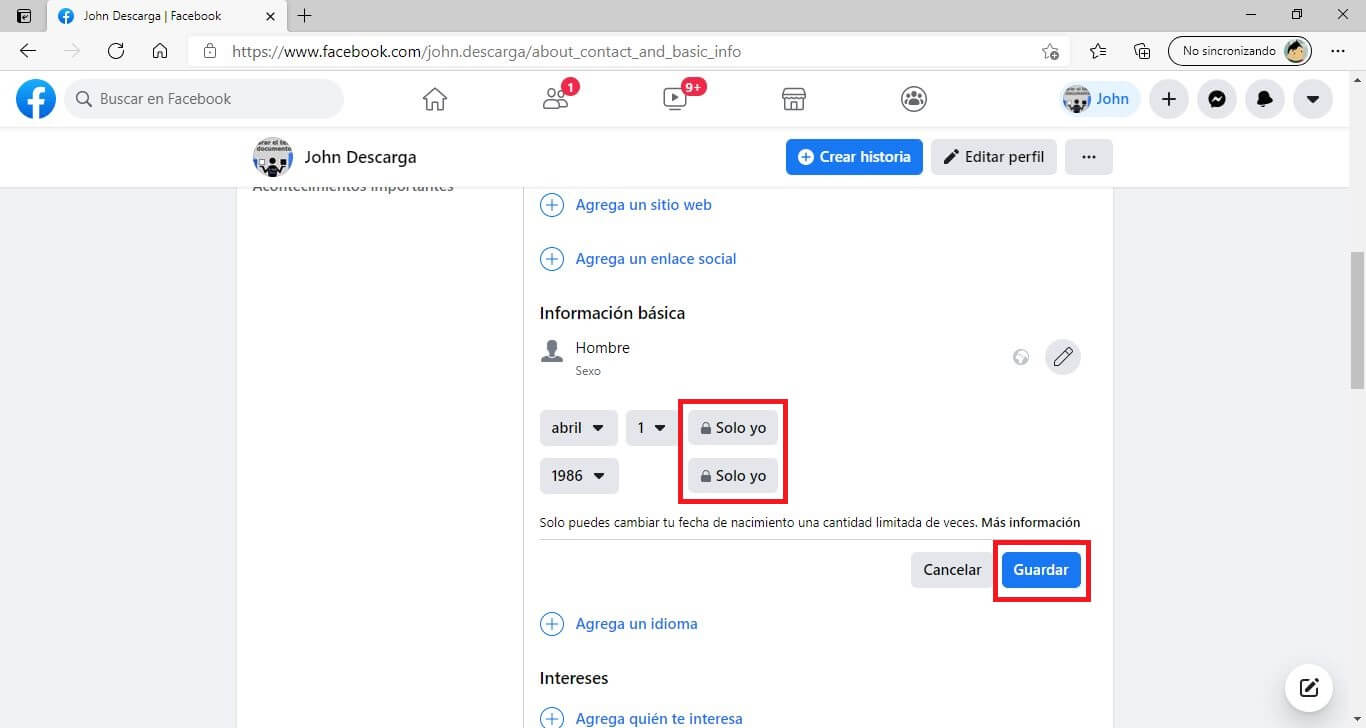
Task: Open the Solo yo privacy selector for birth year
Action: [x=733, y=476]
